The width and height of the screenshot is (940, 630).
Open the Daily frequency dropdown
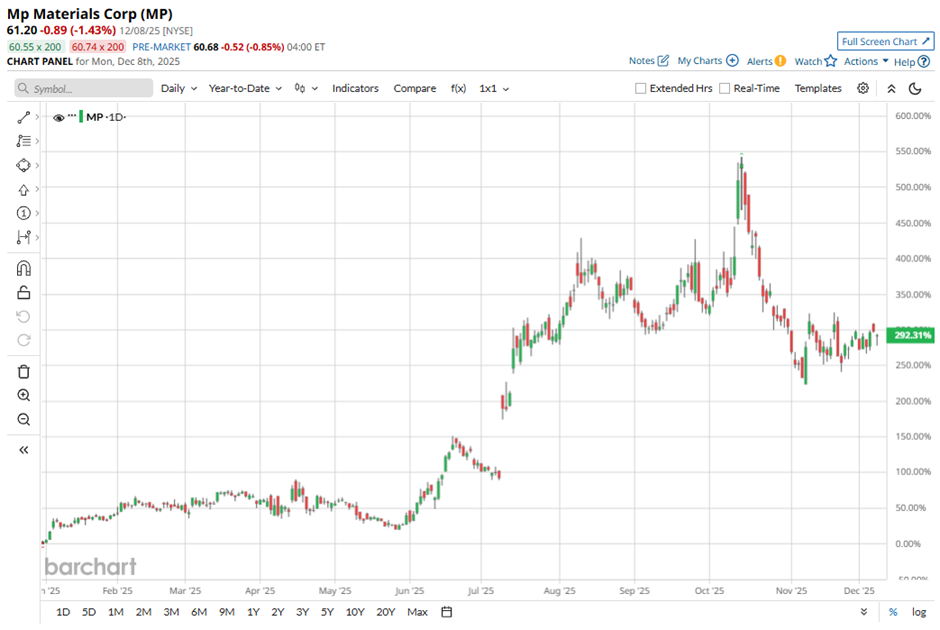tap(179, 88)
